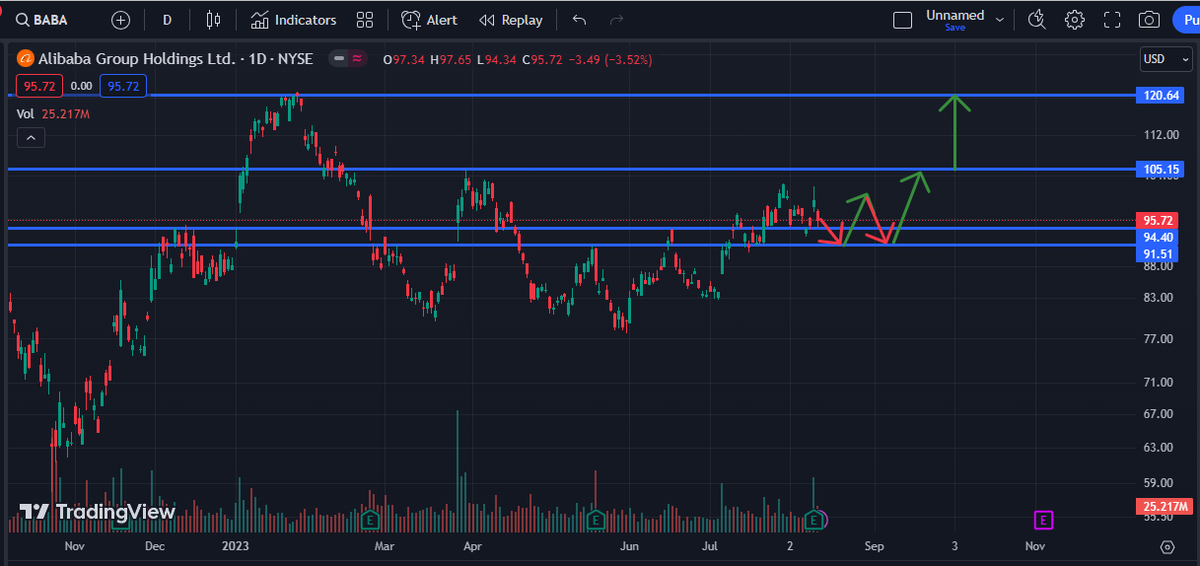This screenshot has height=566, width=1200.
Task: Collapse the indicator legend chevron
Action: click(x=29, y=138)
